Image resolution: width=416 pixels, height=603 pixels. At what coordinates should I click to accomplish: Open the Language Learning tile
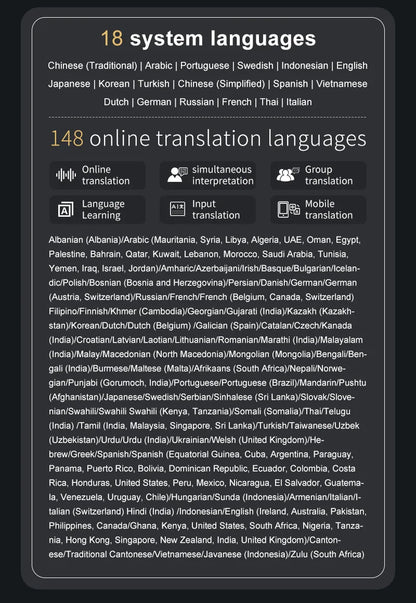98,210
